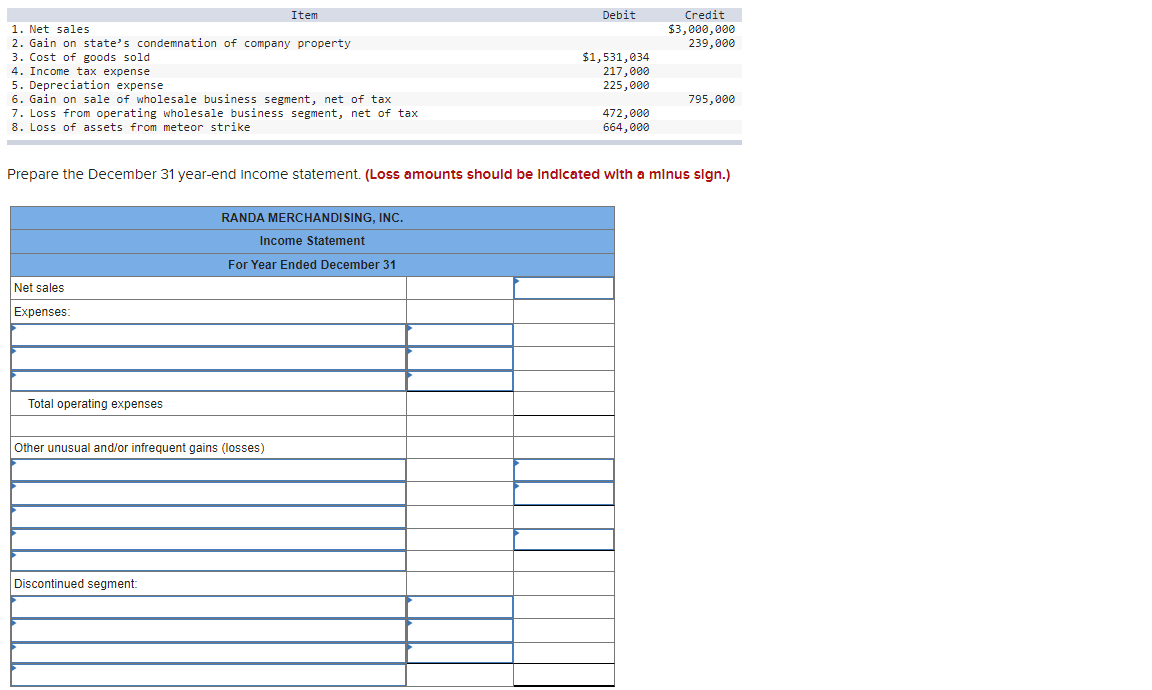The width and height of the screenshot is (1152, 690).
Task: Open the third expense name dropdown under Expenses
Action: (209, 381)
